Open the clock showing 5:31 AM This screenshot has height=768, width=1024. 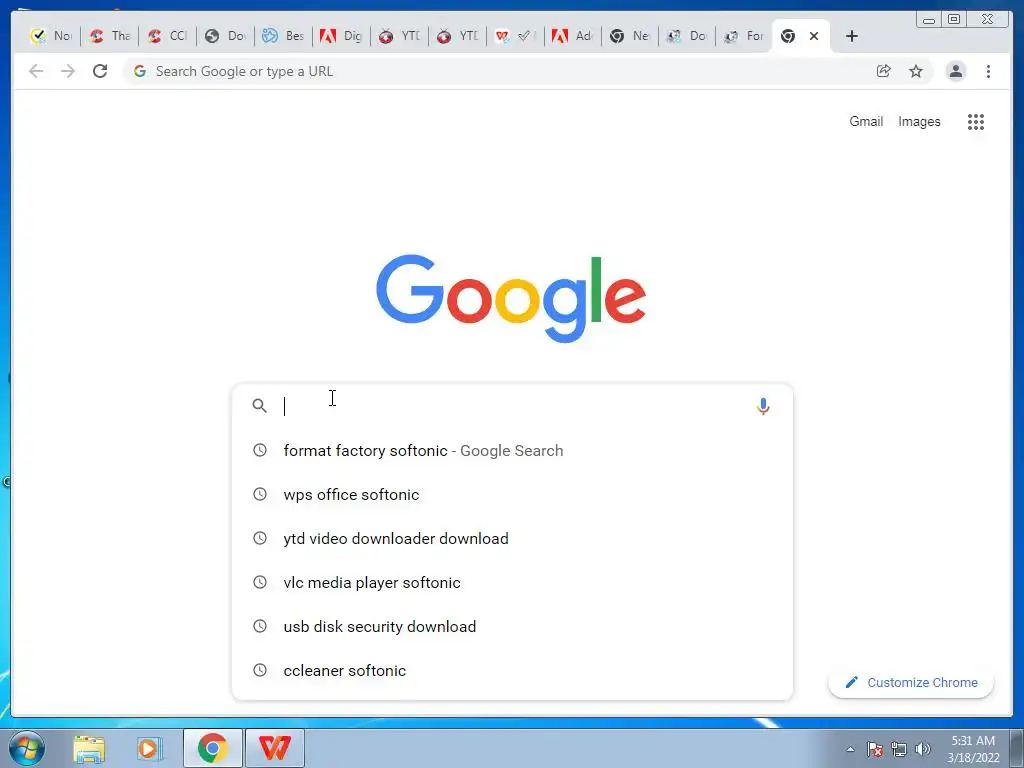coord(973,749)
